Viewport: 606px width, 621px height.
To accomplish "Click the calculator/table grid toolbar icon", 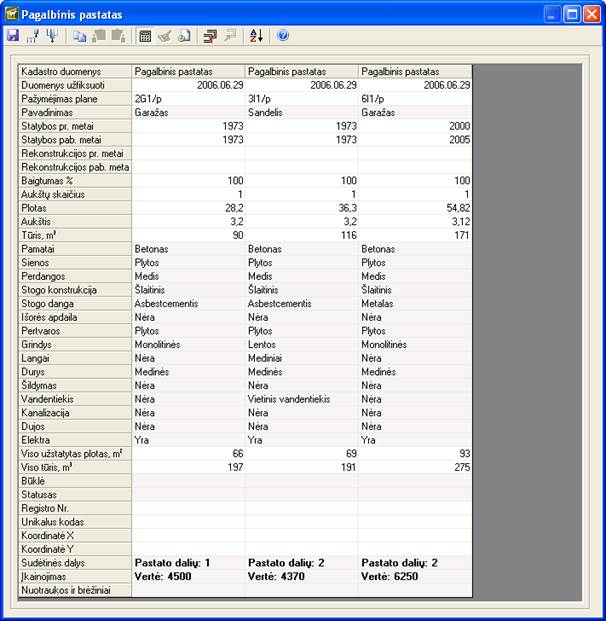I will pyautogui.click(x=145, y=36).
